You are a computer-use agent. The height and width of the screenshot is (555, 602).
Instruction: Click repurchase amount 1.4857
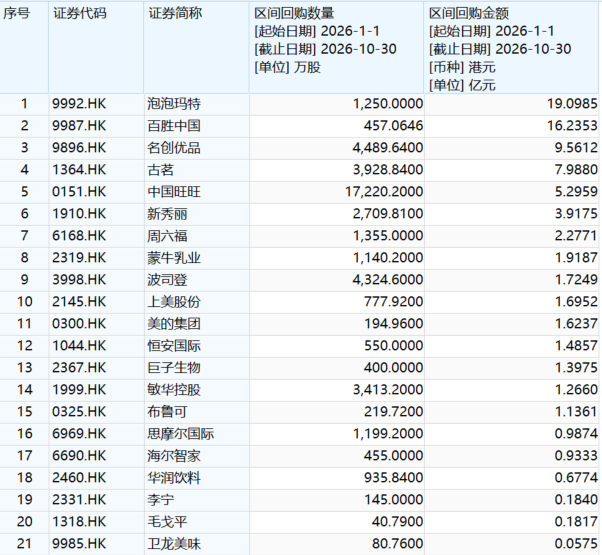coord(576,346)
